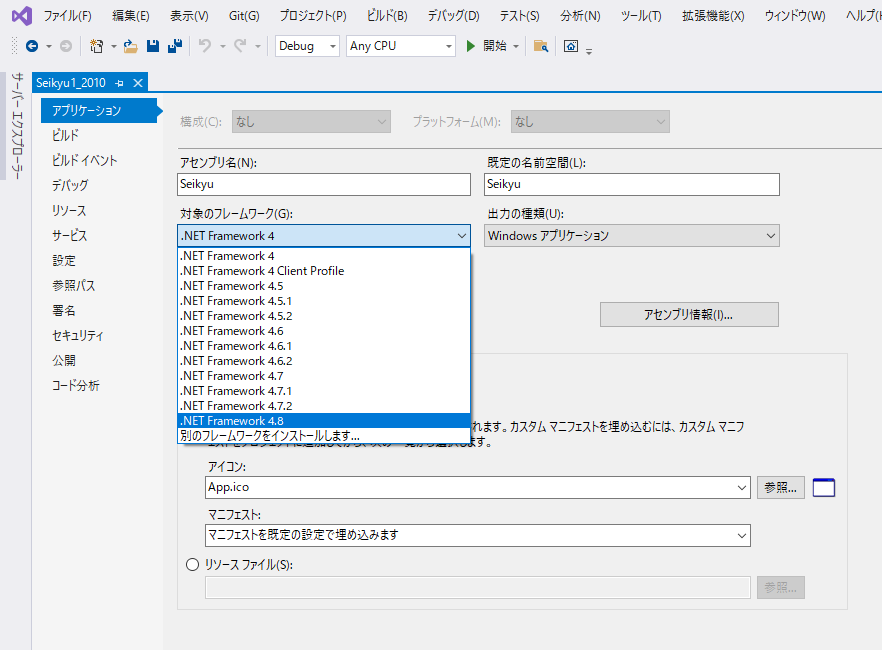Select the 公開 properties page
This screenshot has height=650, width=882.
(64, 360)
